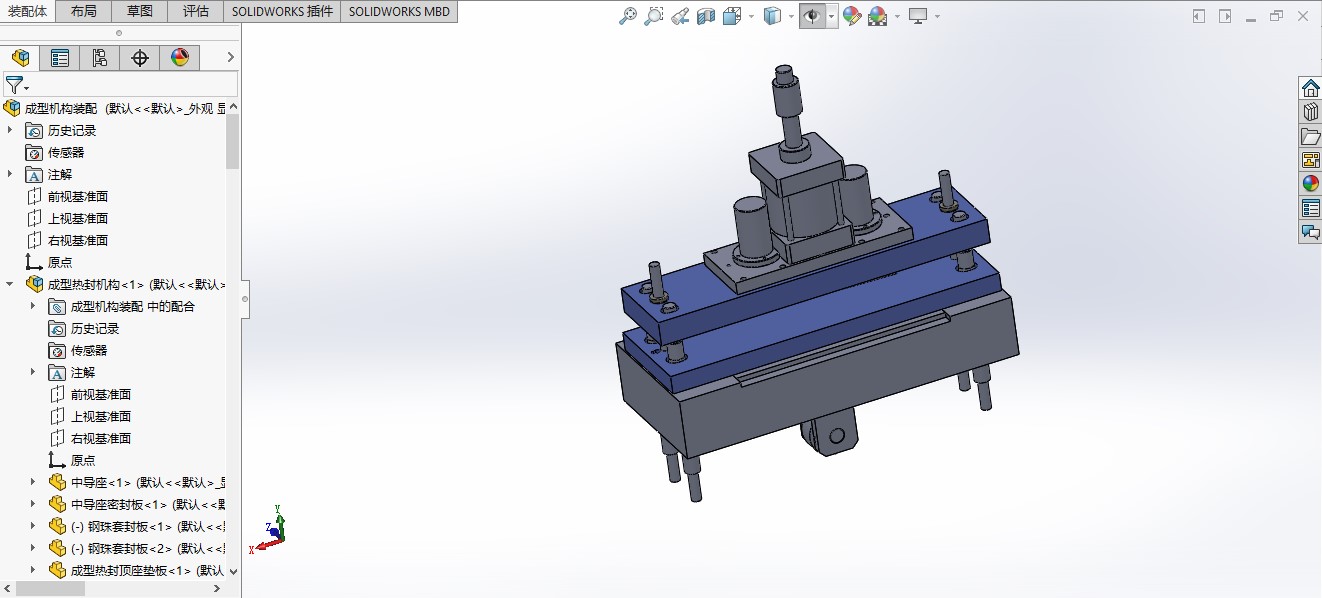The height and width of the screenshot is (598, 1322).
Task: Select top-level 传感器 item
Action: (55, 152)
